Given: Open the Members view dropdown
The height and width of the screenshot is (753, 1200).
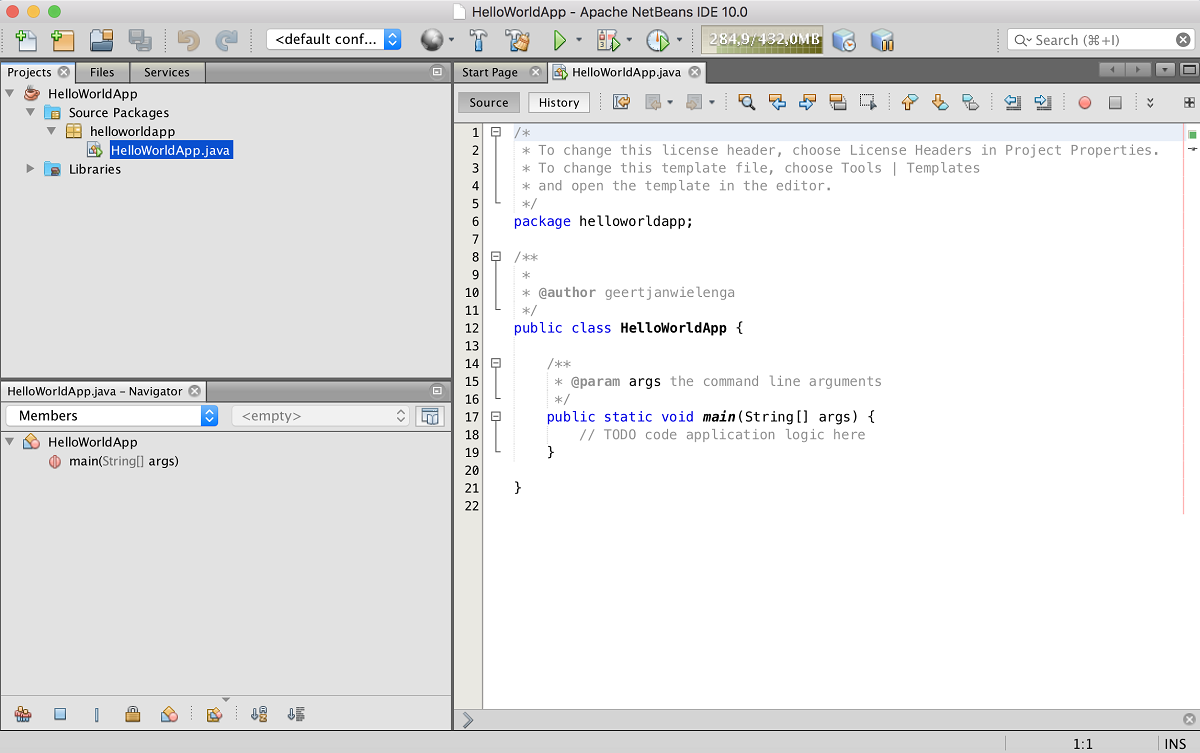Looking at the screenshot, I should click(x=112, y=416).
